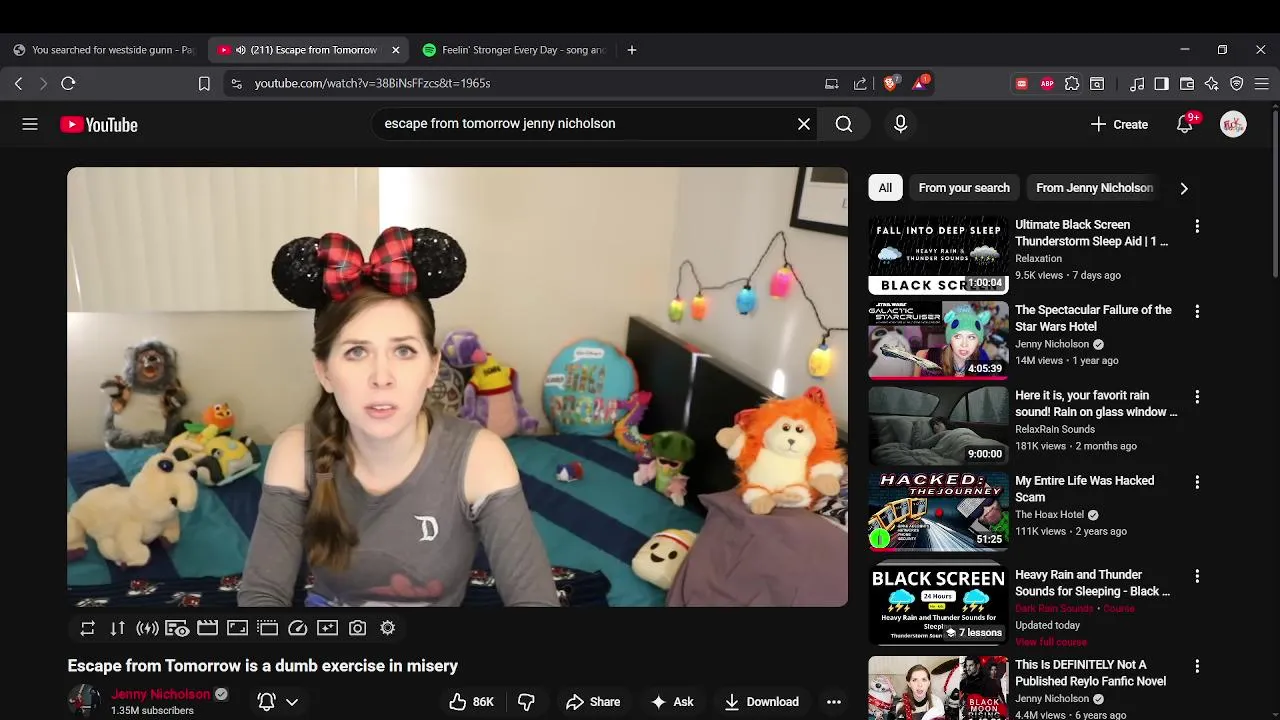Open options for Ultimate Black Screen Thunderstorm video
The width and height of the screenshot is (1280, 720).
click(x=1197, y=226)
